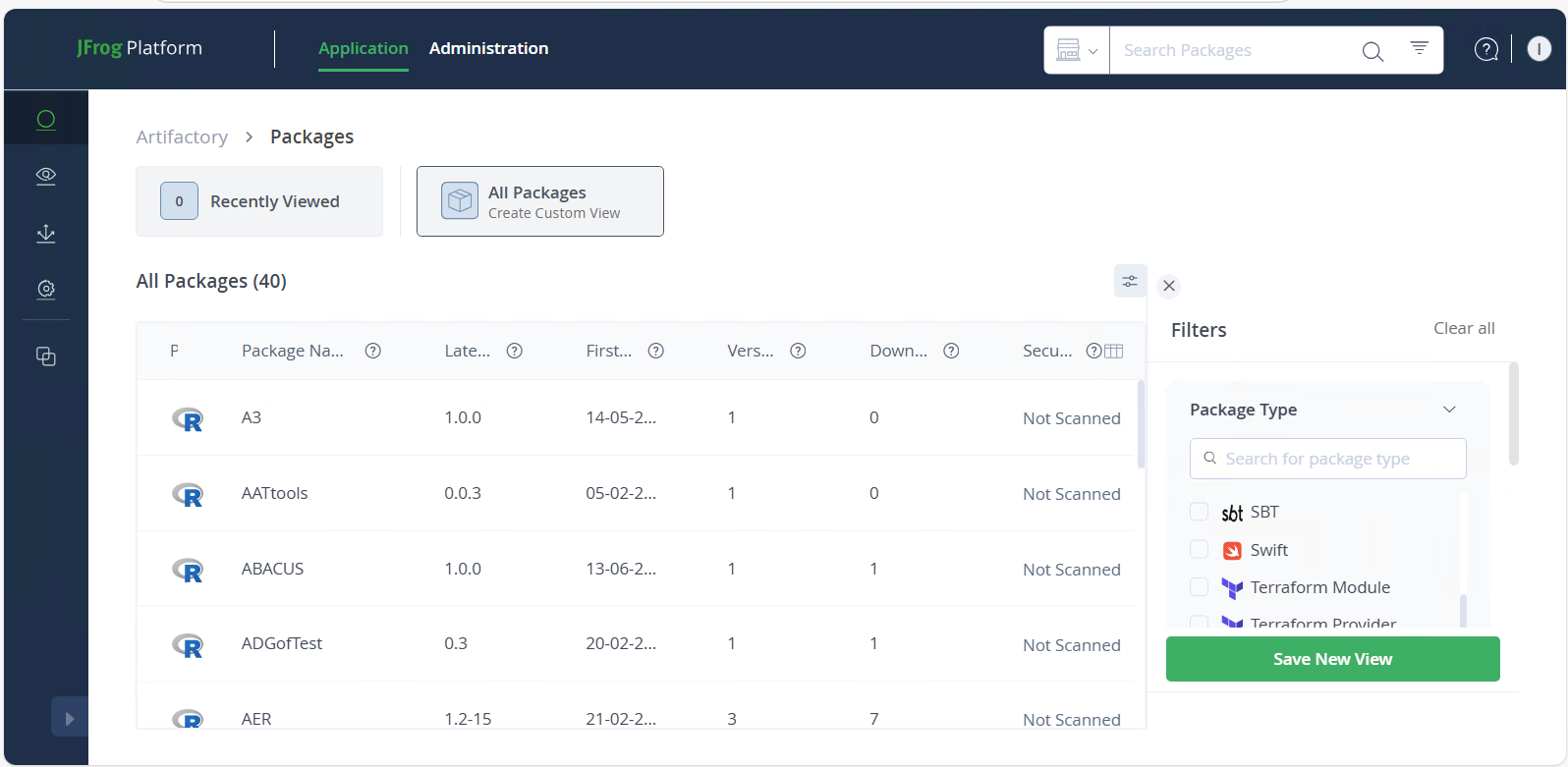Open First column help icon
The width and height of the screenshot is (1568, 767).
(x=656, y=351)
